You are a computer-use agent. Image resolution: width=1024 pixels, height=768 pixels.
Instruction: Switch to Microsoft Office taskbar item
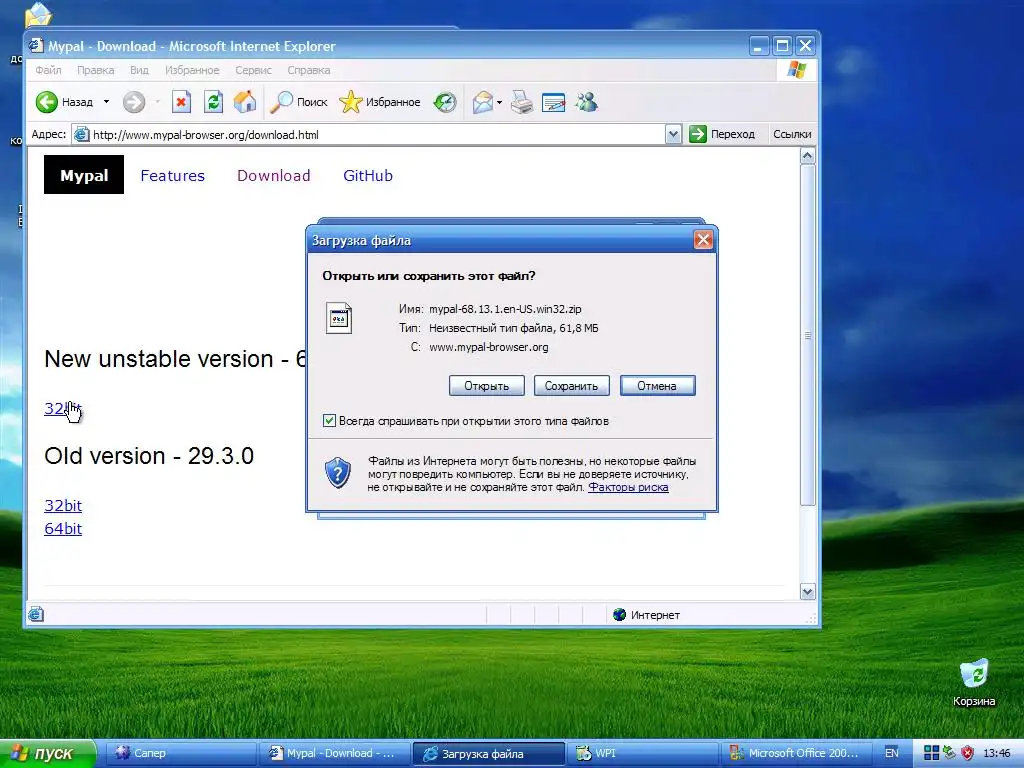pyautogui.click(x=795, y=753)
